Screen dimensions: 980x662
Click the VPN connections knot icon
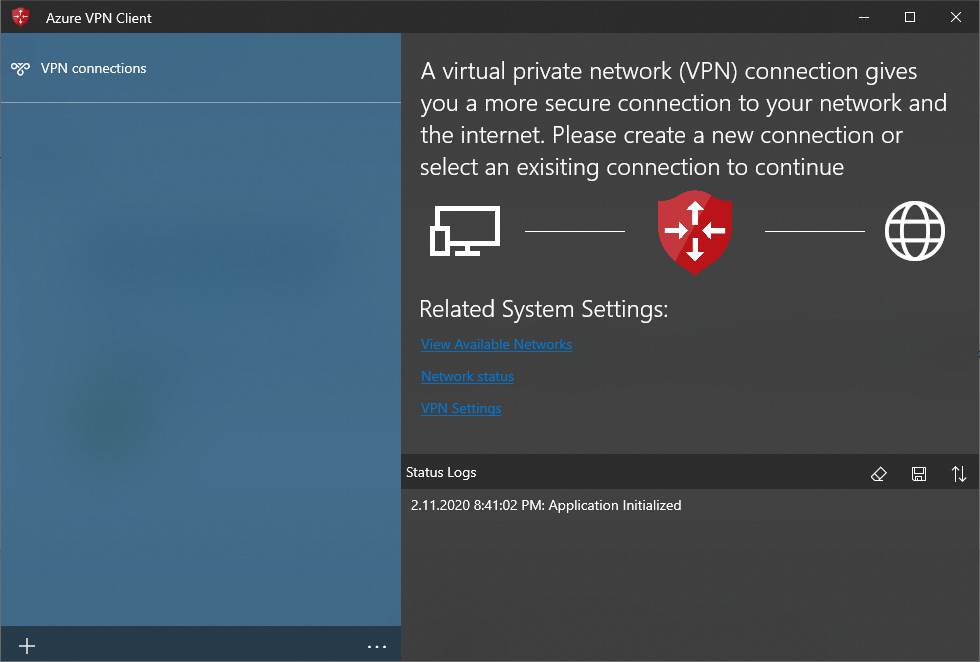tap(21, 69)
